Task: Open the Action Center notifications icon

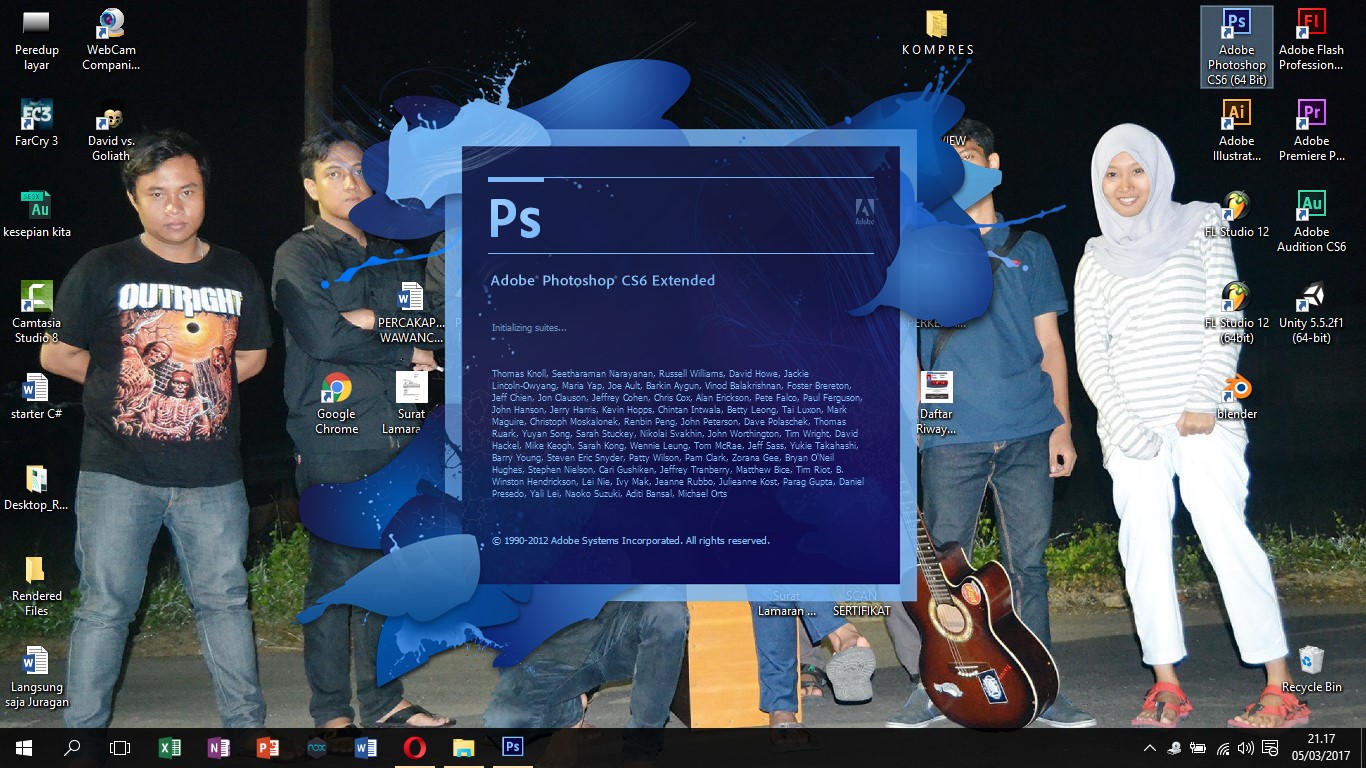Action: pos(1270,747)
